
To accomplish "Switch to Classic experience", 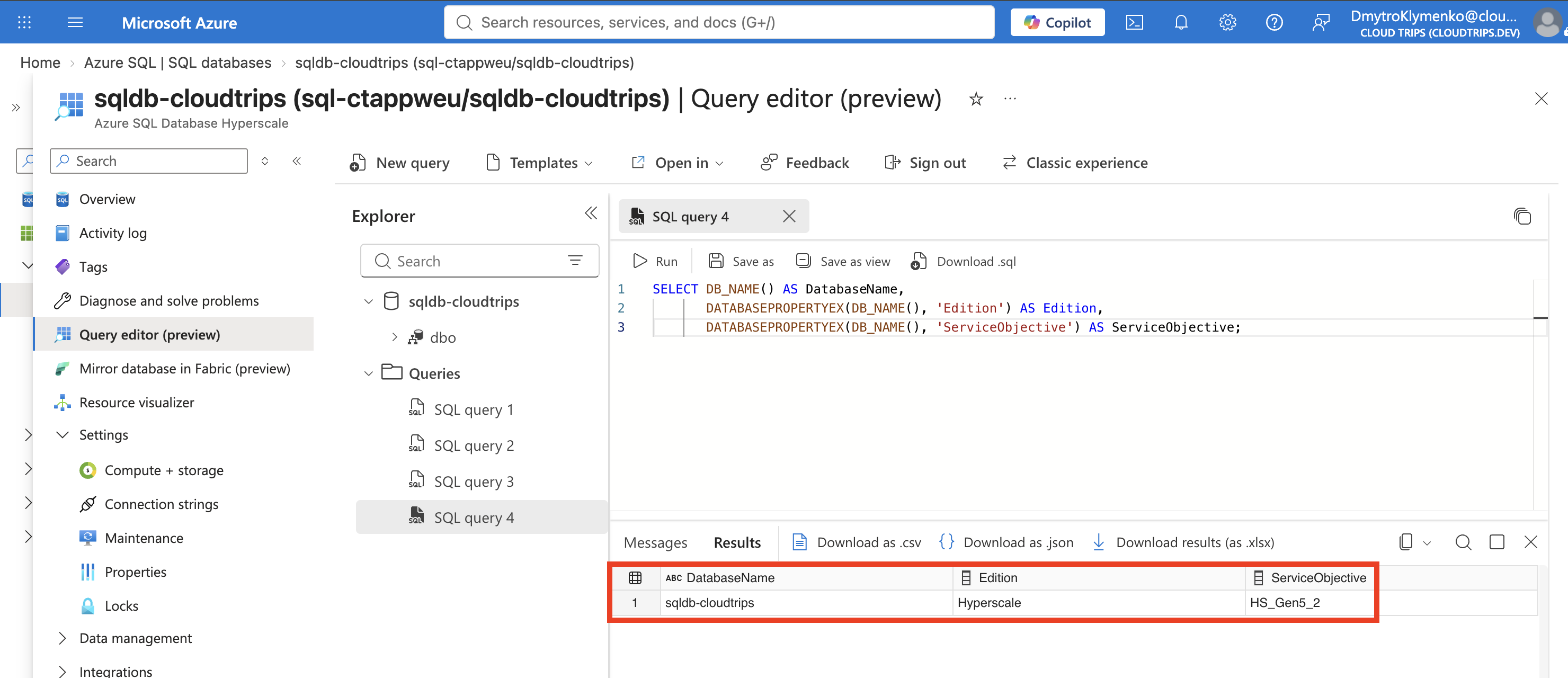I will pos(1075,163).
